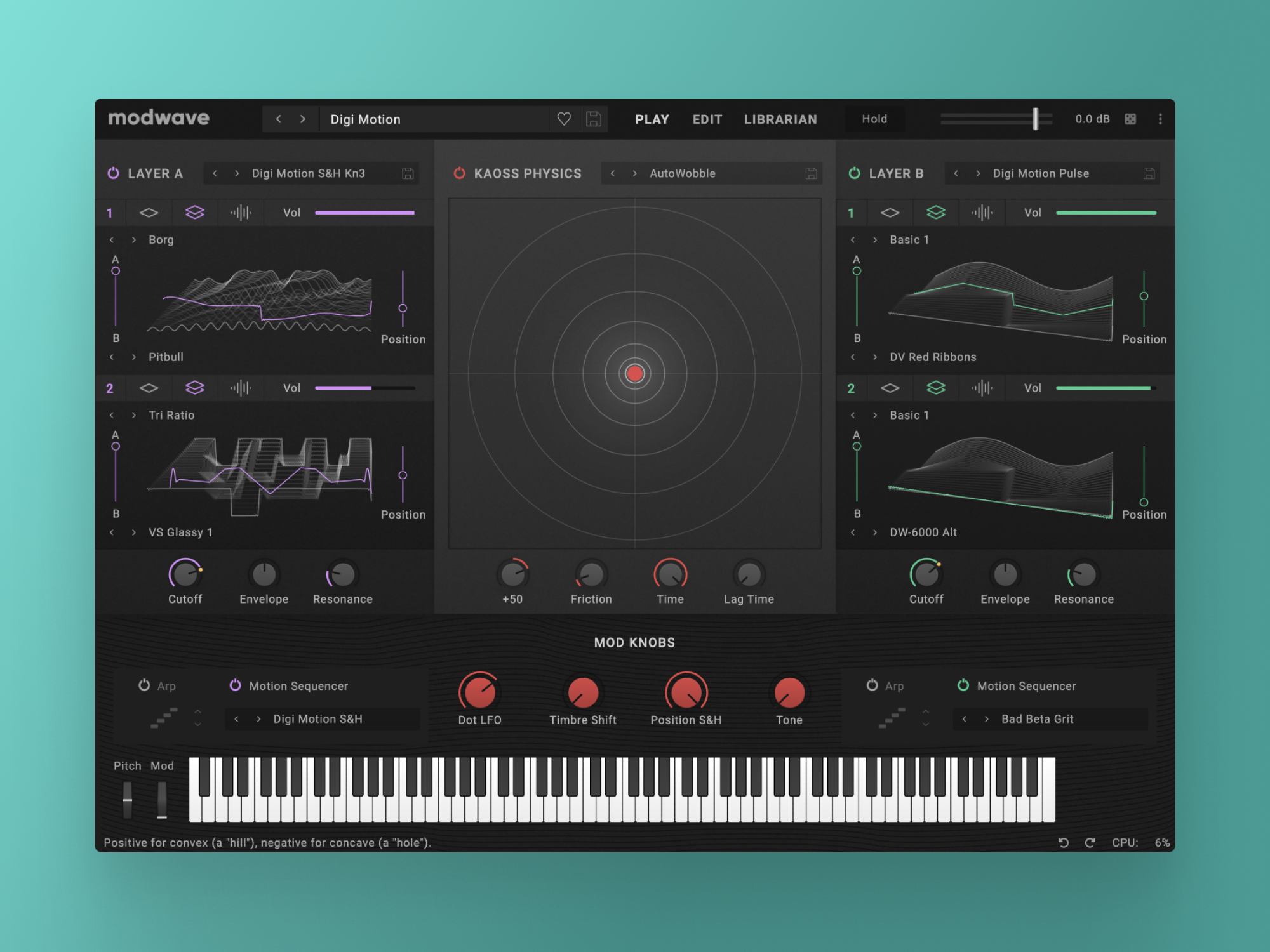The image size is (1270, 952).
Task: Go to previous performance before Digi Motion
Action: (278, 119)
